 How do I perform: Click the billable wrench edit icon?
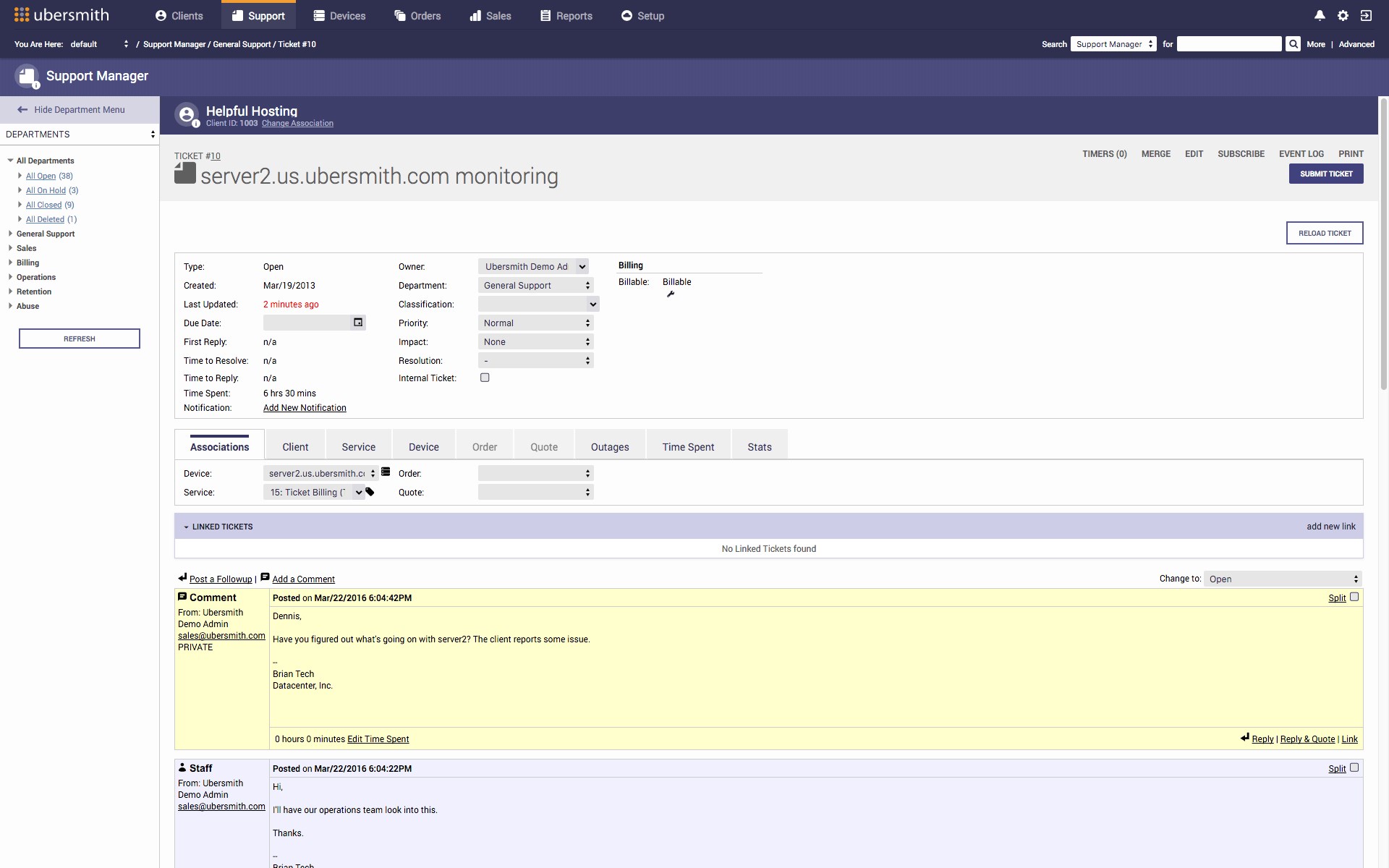[x=671, y=294]
